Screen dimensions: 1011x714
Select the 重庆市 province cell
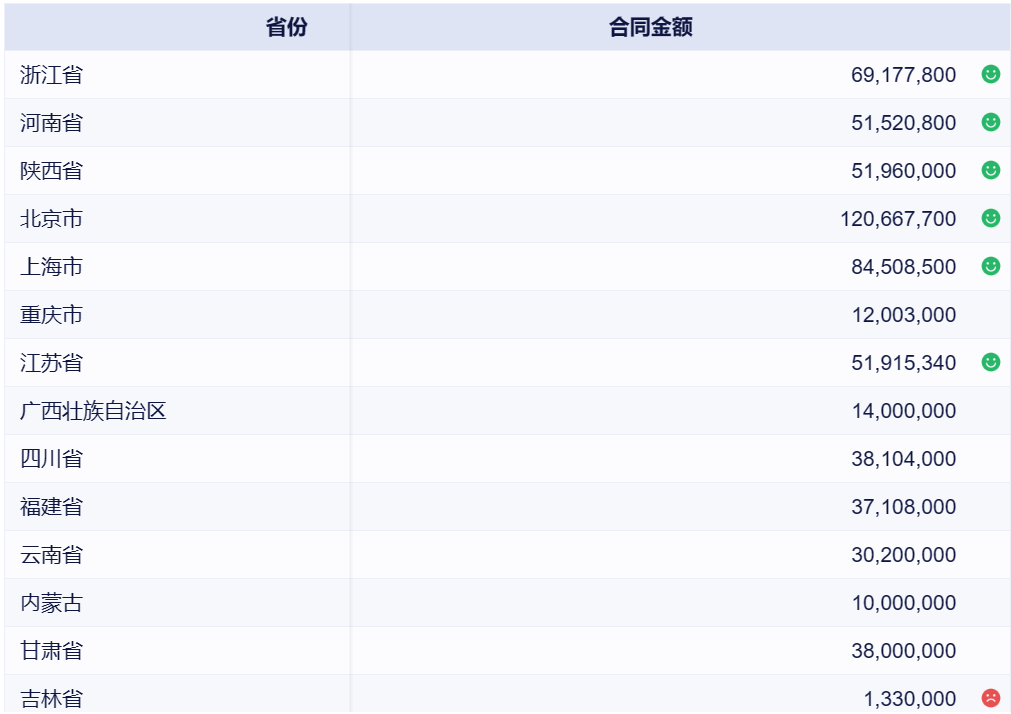point(52,315)
